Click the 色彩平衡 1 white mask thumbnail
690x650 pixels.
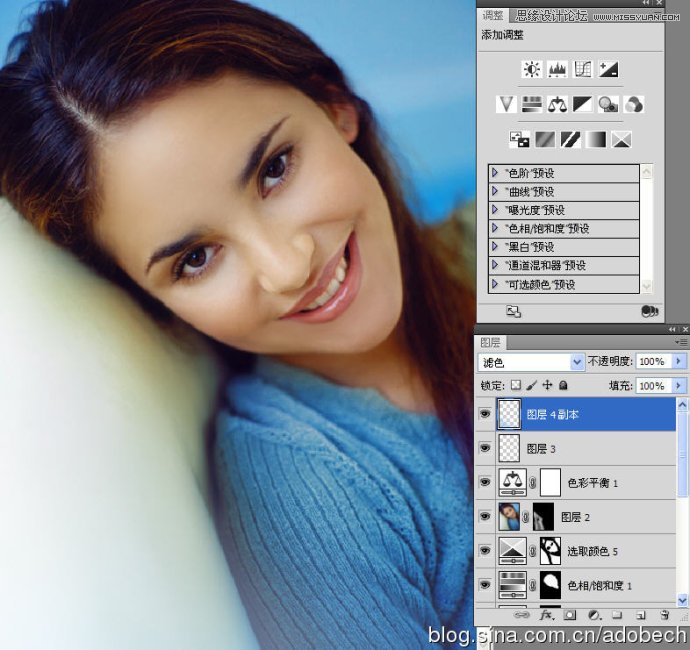pos(550,483)
